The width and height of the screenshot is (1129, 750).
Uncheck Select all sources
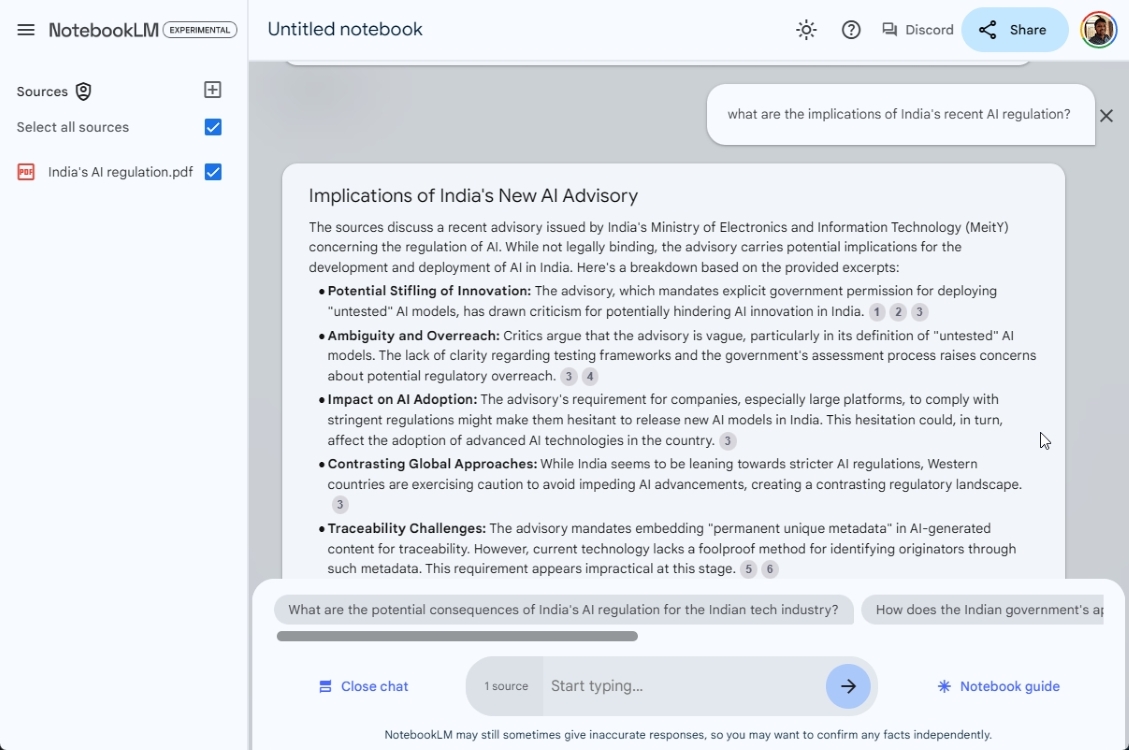(212, 127)
